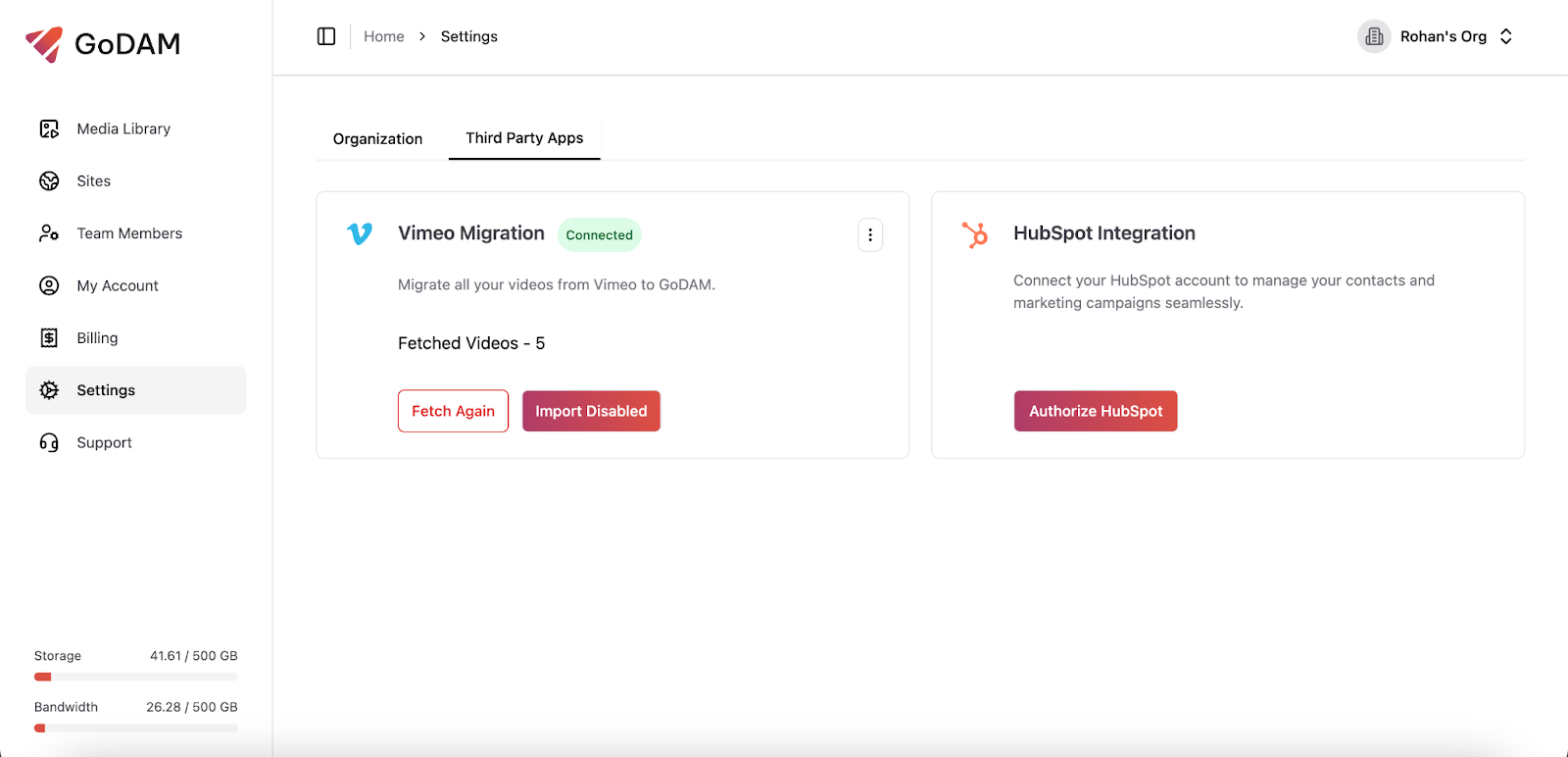Click the Support headset icon
The image size is (1568, 757).
tap(49, 443)
